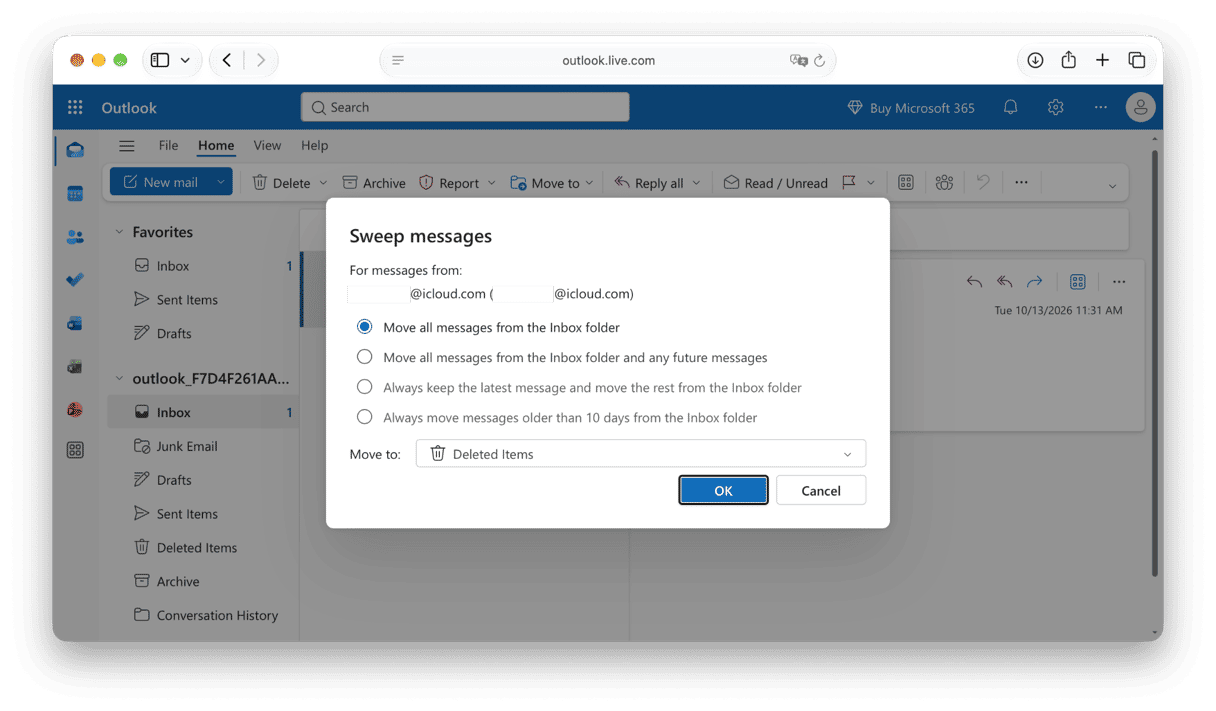Open the Flag dropdown arrow

[871, 183]
